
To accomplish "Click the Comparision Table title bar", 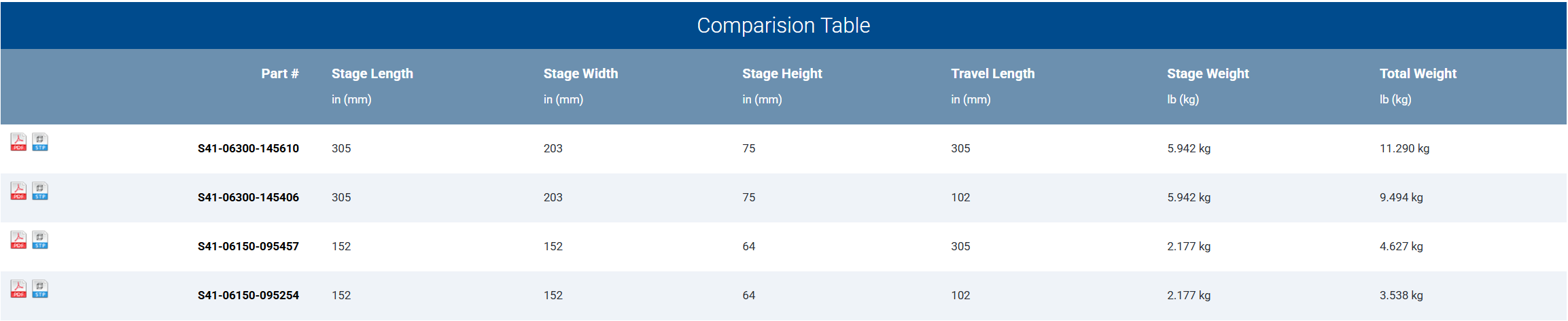I will point(783,25).
